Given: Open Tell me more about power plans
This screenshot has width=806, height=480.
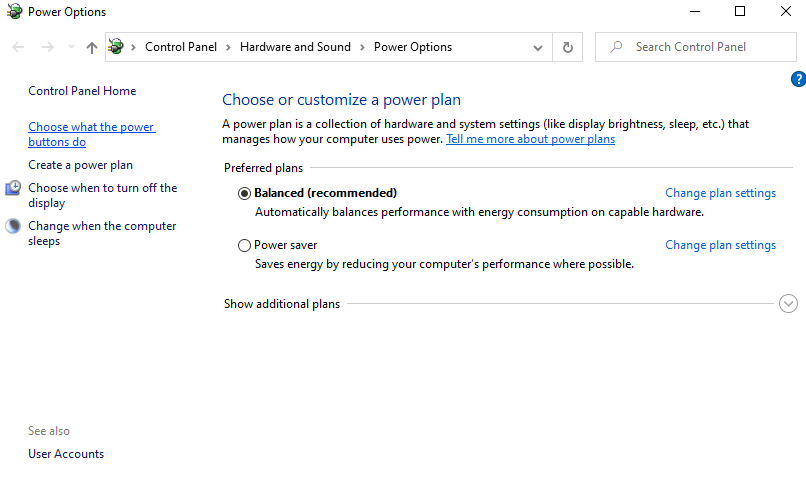Looking at the screenshot, I should coord(530,139).
